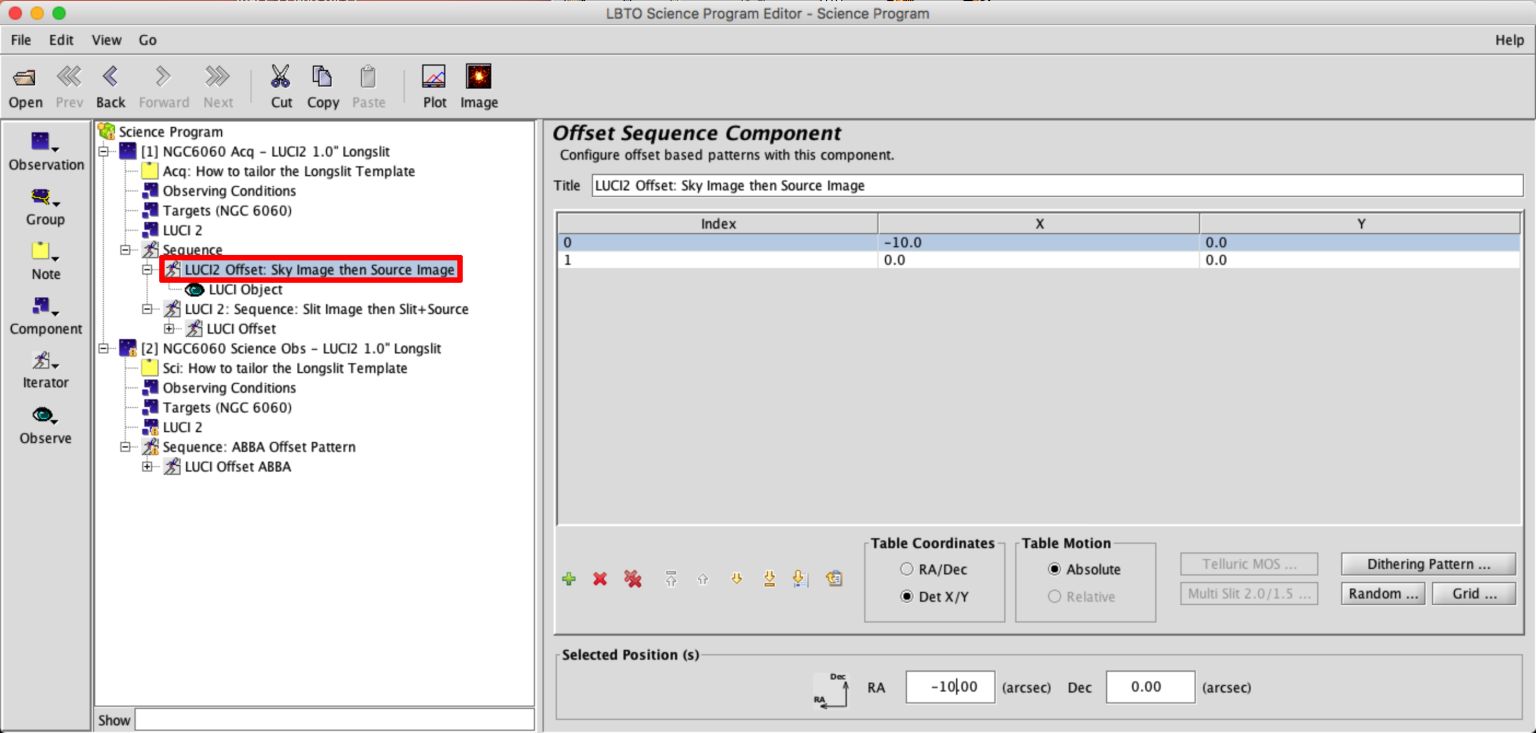Image resolution: width=1536 pixels, height=733 pixels.
Task: Open the Edit menu
Action: (62, 40)
